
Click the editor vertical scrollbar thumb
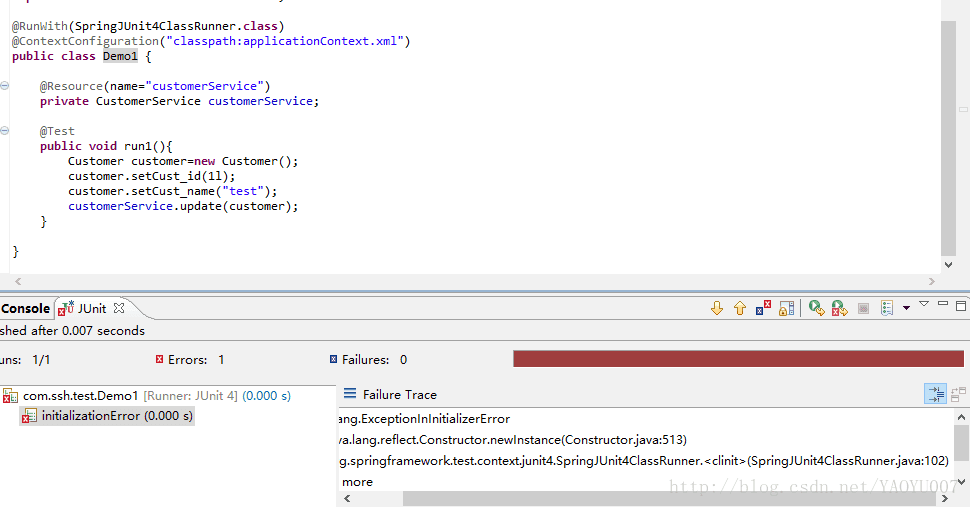coord(948,138)
